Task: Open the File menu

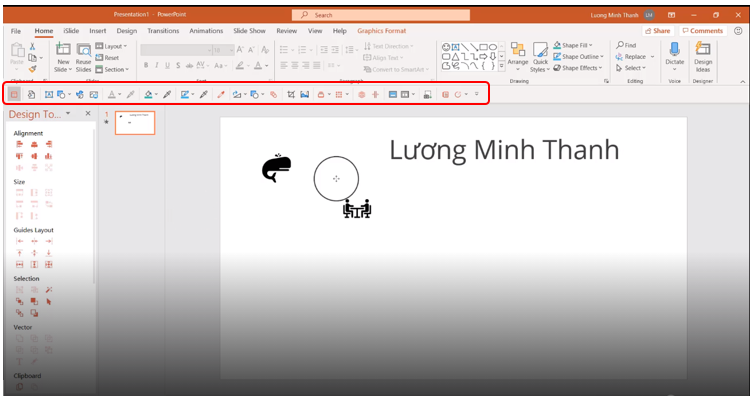Action: pyautogui.click(x=16, y=31)
